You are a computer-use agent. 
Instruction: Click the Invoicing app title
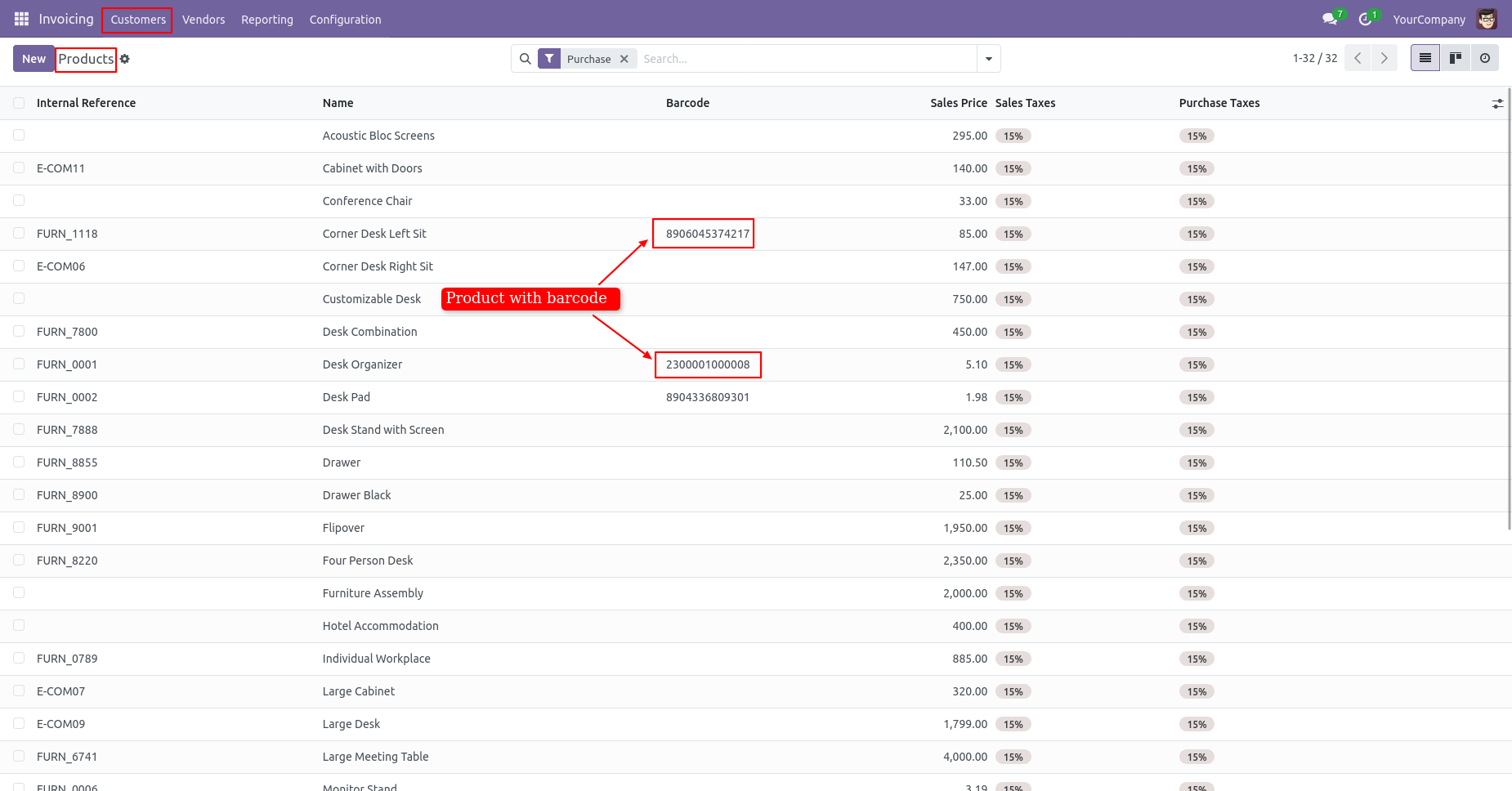[66, 19]
